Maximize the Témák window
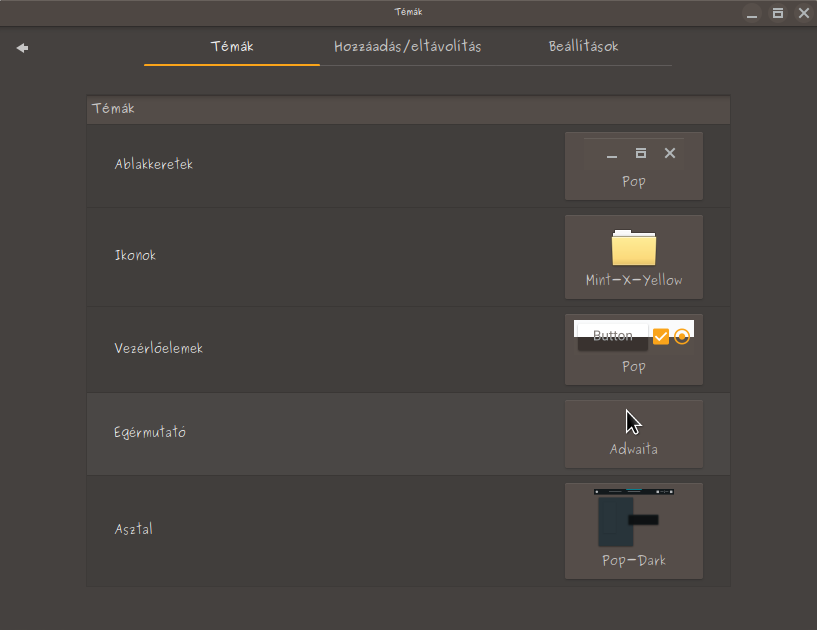Image resolution: width=817 pixels, height=630 pixels. pos(777,13)
